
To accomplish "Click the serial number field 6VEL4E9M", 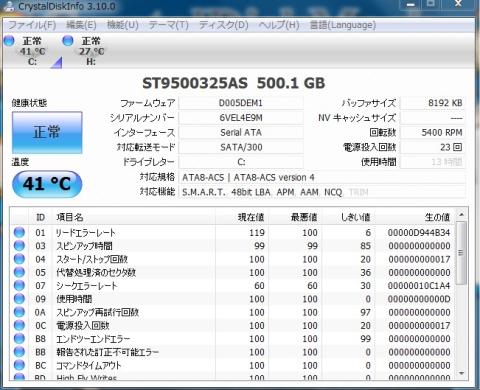I will click(241, 118).
